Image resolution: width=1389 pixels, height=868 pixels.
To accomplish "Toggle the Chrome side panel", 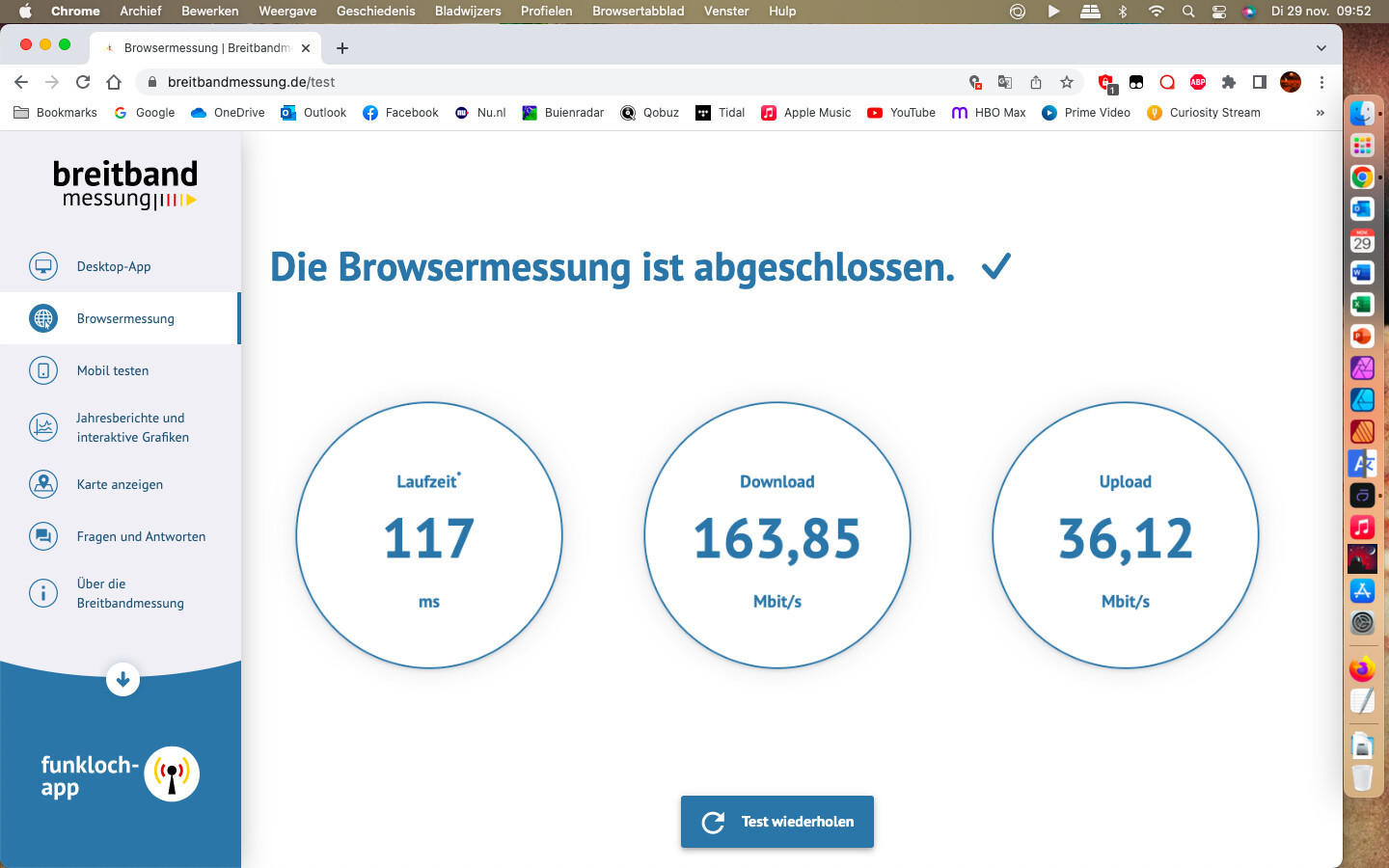I will (1259, 82).
